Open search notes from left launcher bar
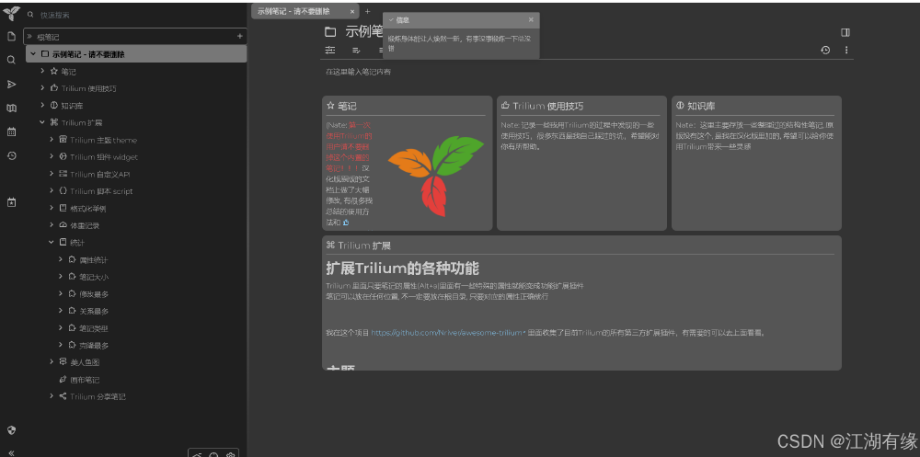The width and height of the screenshot is (920, 457). click(x=11, y=60)
